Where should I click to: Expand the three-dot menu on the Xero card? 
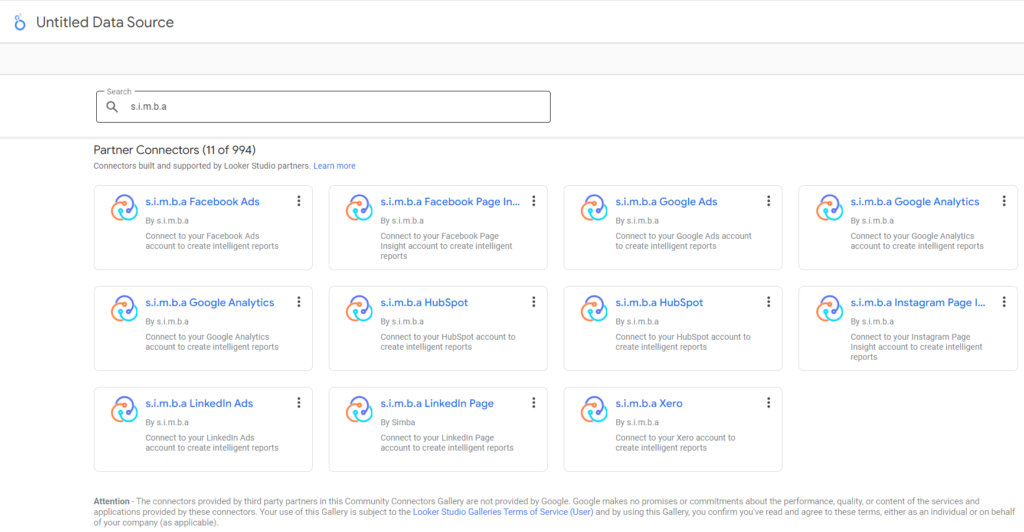click(x=769, y=403)
